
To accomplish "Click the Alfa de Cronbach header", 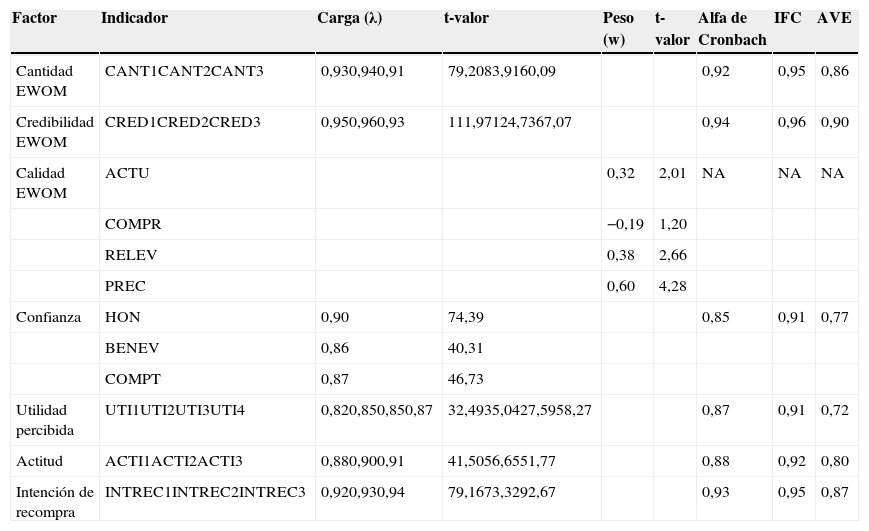I will (x=732, y=29).
